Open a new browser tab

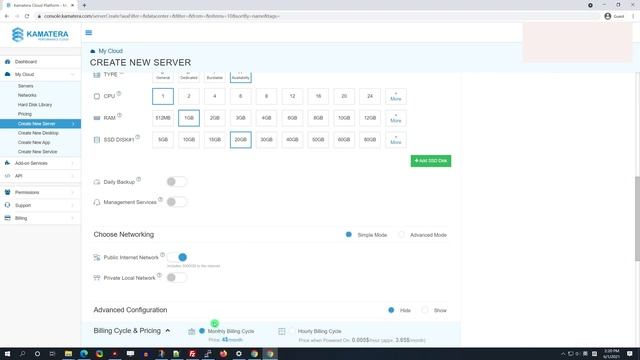coord(84,5)
